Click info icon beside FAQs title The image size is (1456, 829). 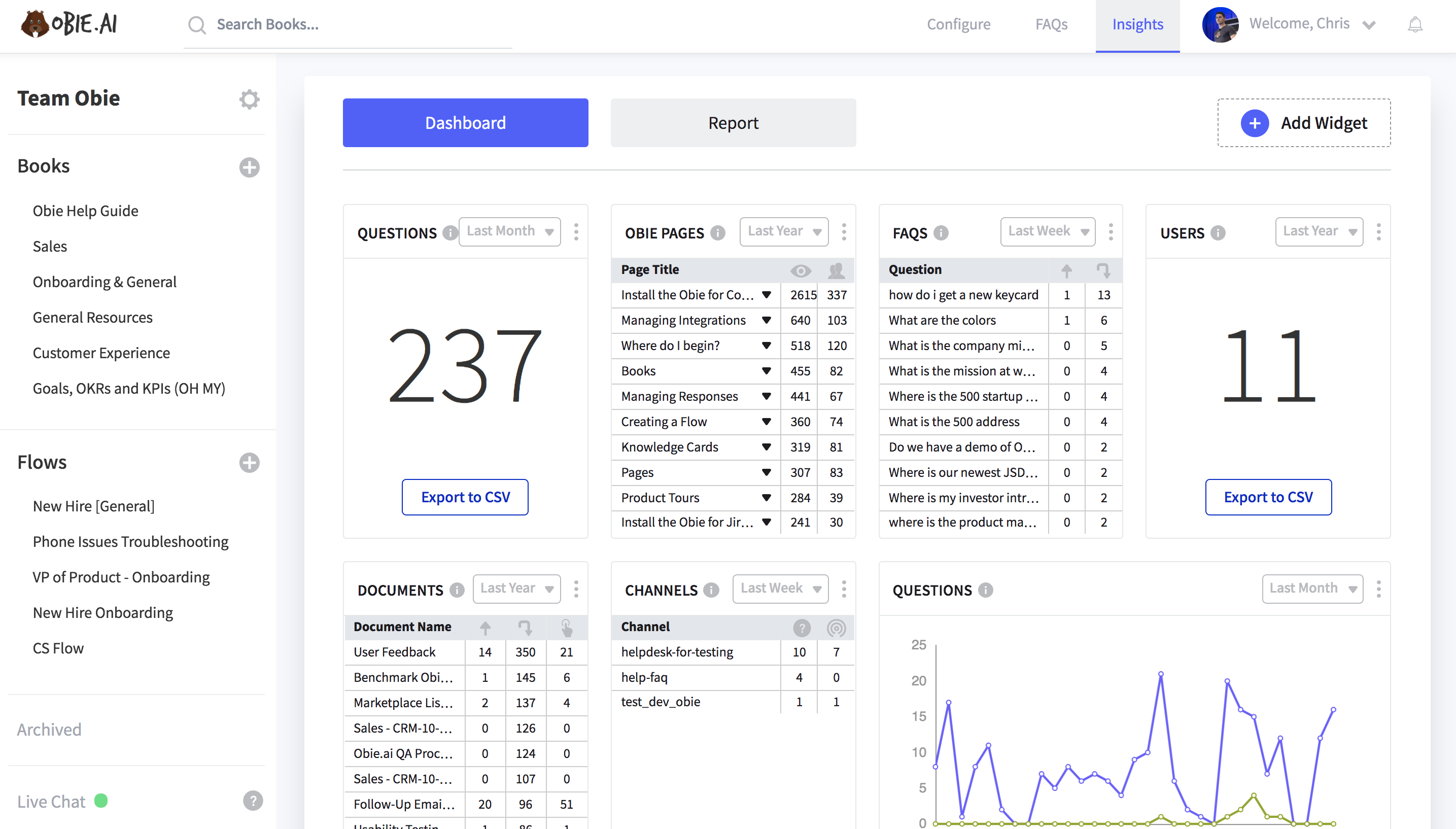(x=941, y=233)
